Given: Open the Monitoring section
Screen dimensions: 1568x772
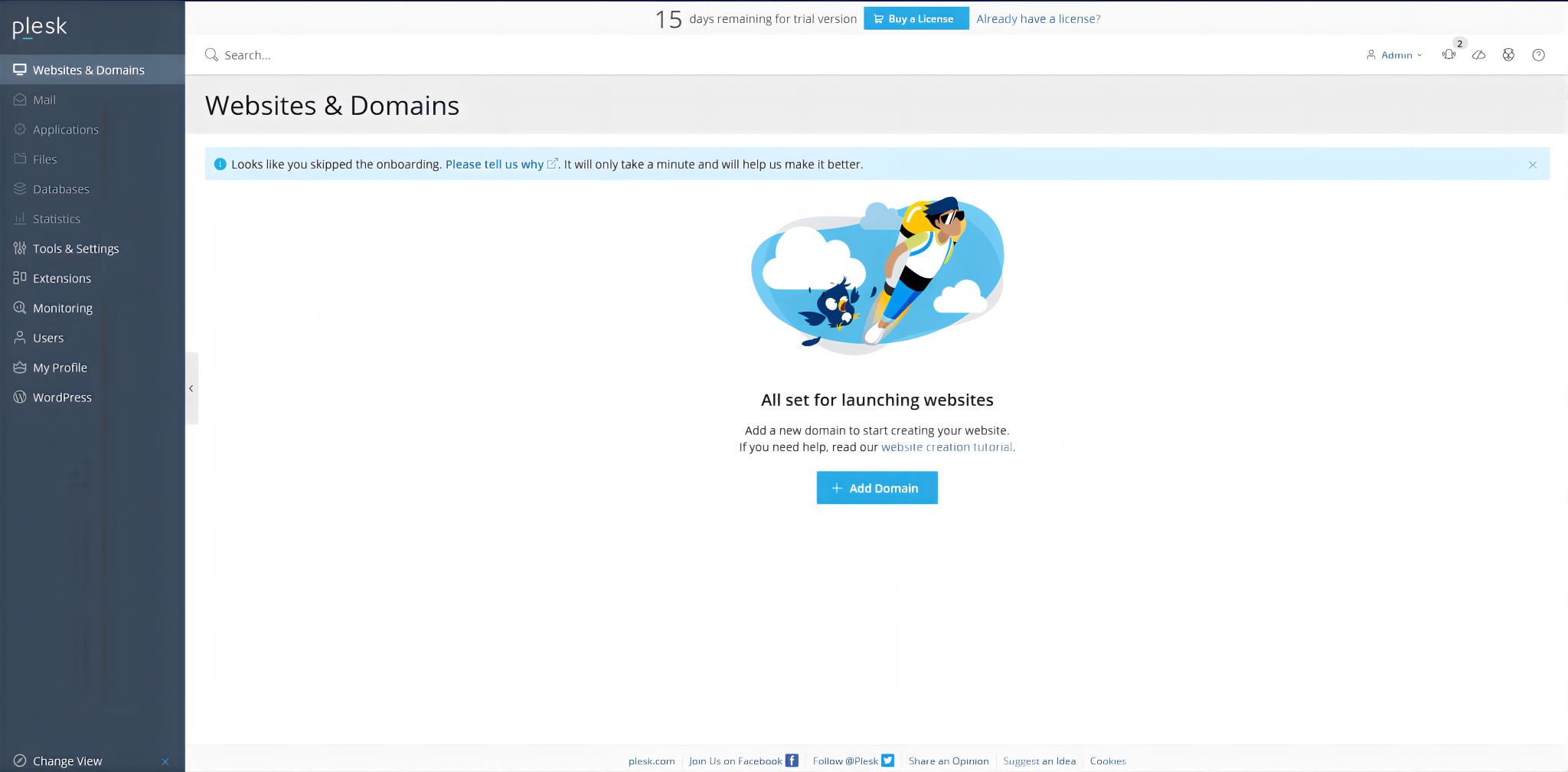Looking at the screenshot, I should [61, 308].
